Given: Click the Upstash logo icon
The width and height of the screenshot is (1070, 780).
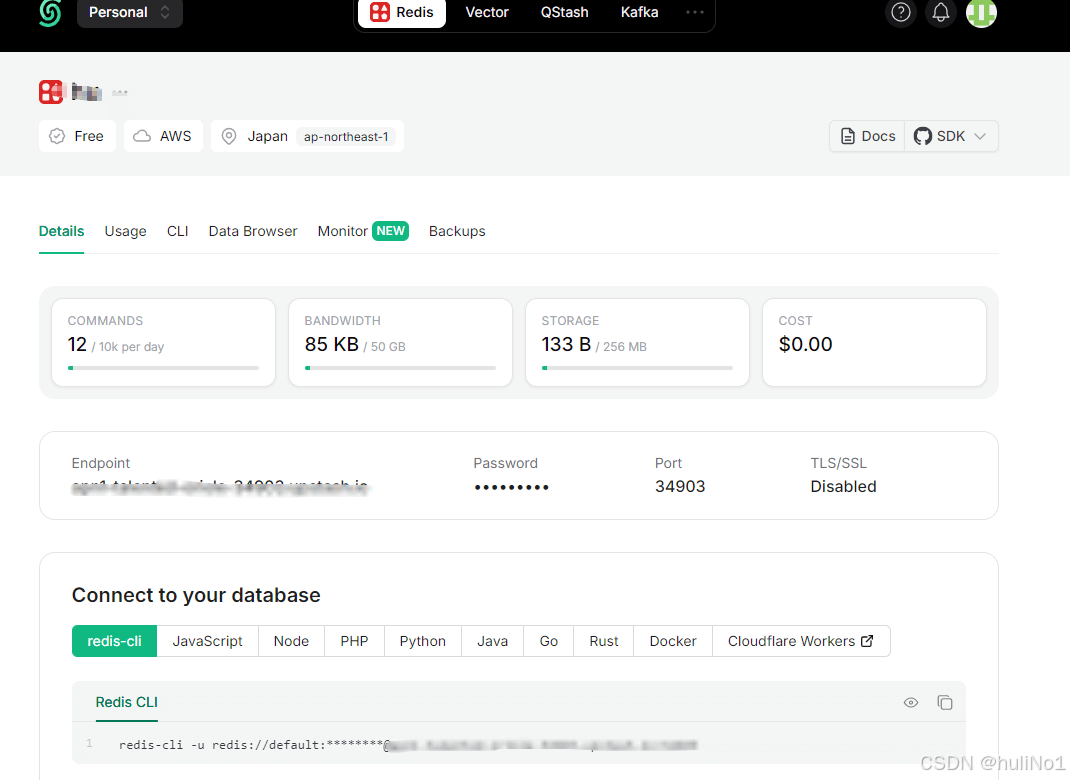Looking at the screenshot, I should click(50, 12).
